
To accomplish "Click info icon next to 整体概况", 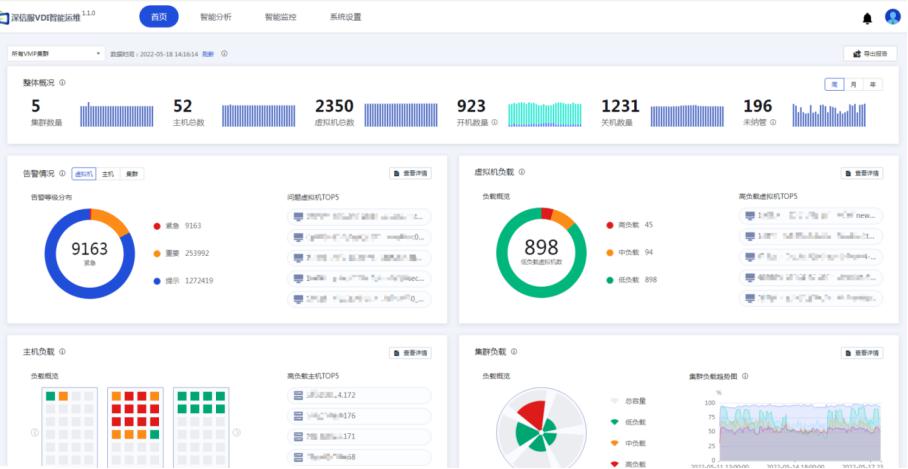I will click(62, 83).
